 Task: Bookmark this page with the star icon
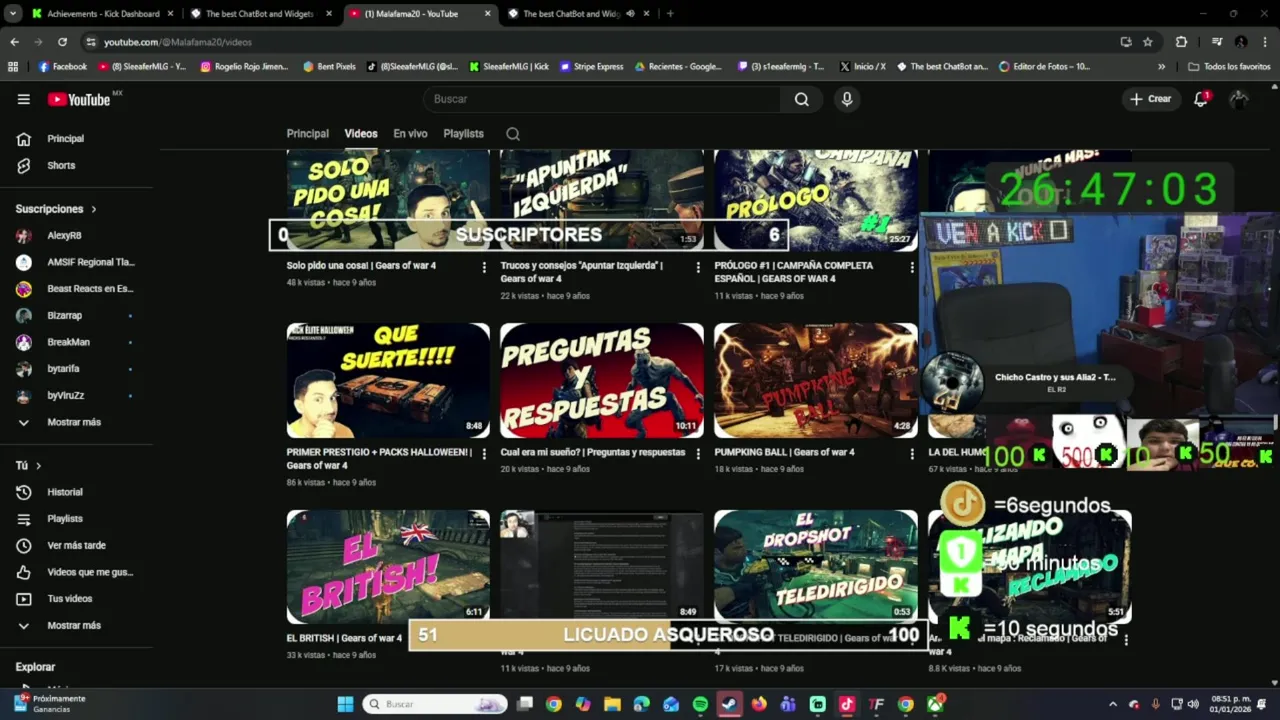(1148, 42)
